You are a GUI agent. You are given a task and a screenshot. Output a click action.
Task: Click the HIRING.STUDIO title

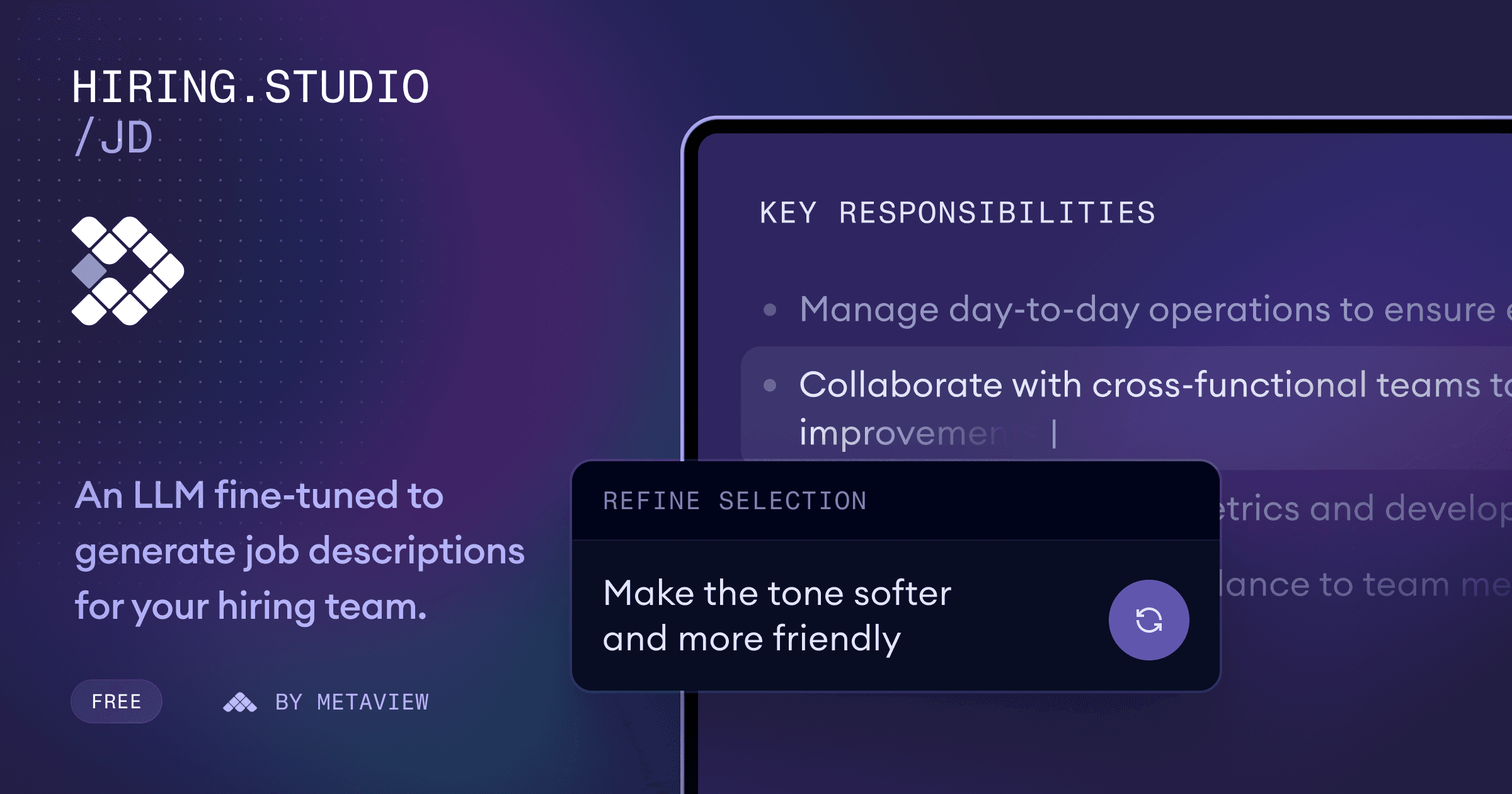250,87
